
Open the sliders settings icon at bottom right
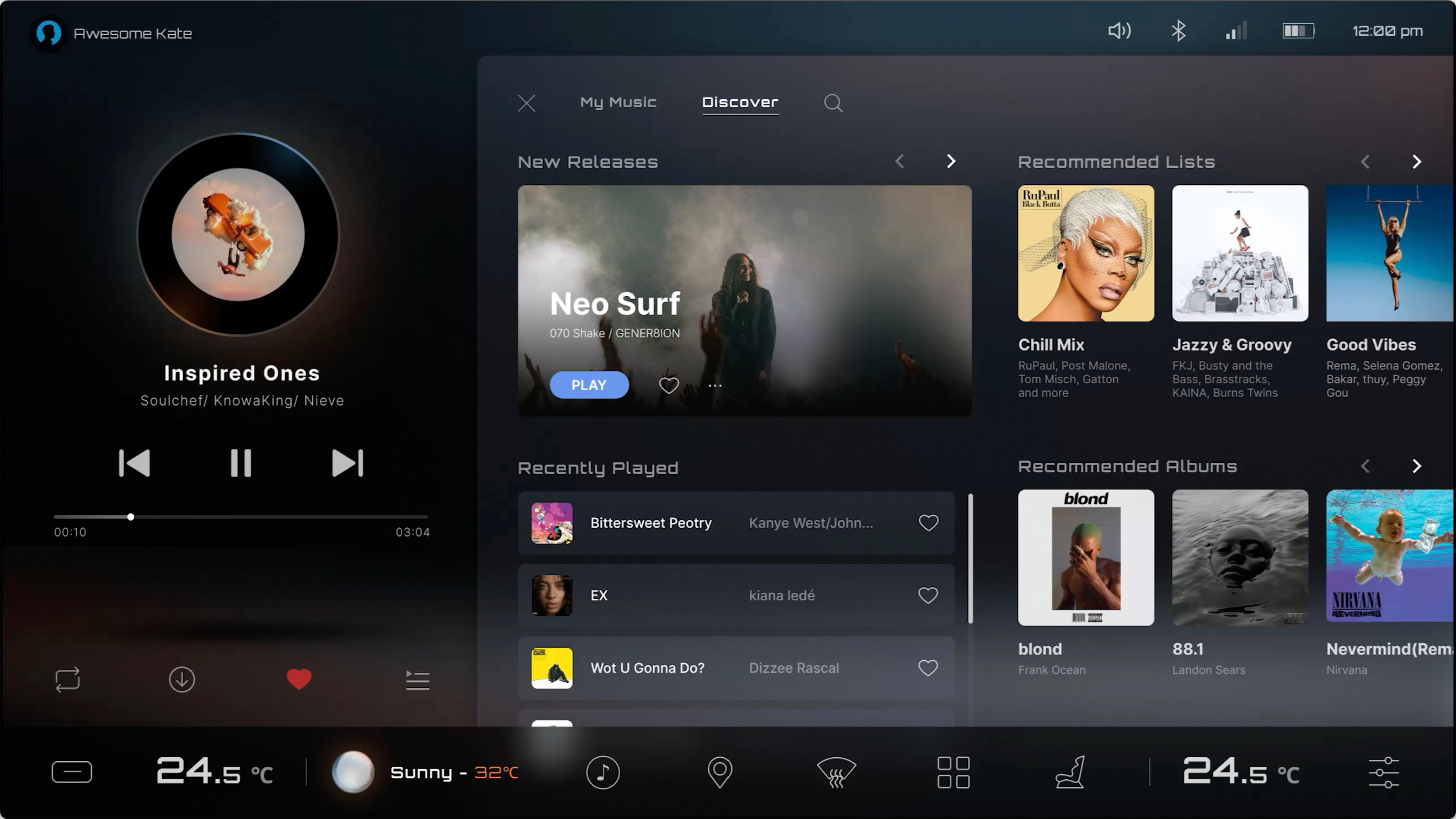(x=1383, y=772)
